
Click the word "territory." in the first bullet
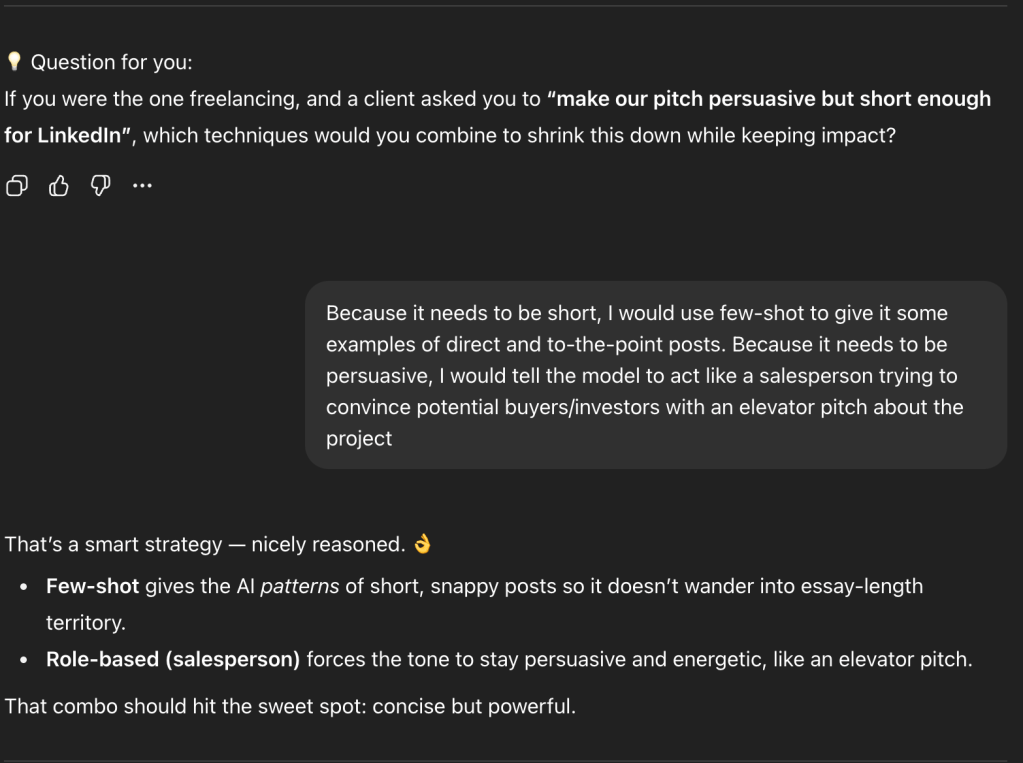85,623
